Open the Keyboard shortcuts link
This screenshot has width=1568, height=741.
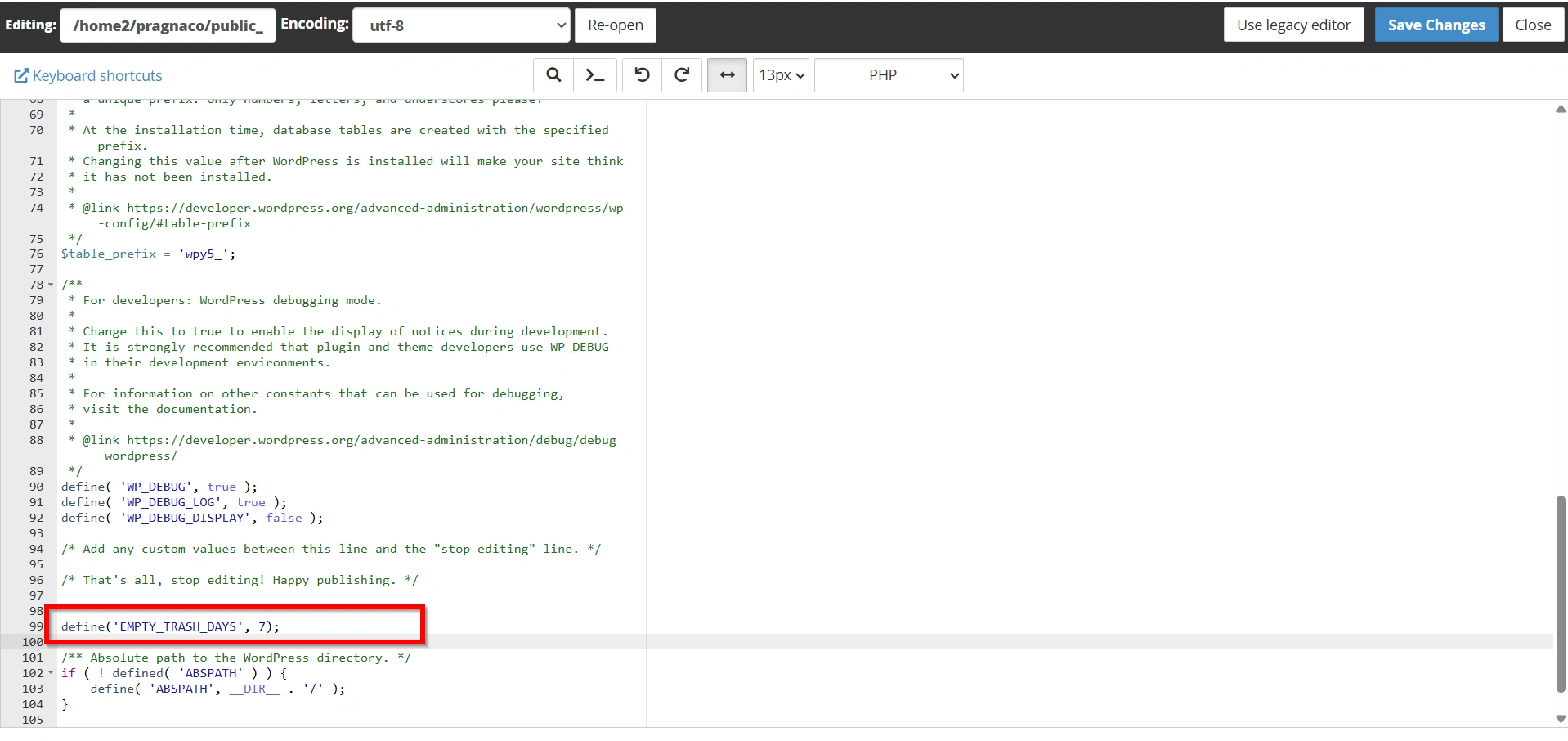click(88, 76)
